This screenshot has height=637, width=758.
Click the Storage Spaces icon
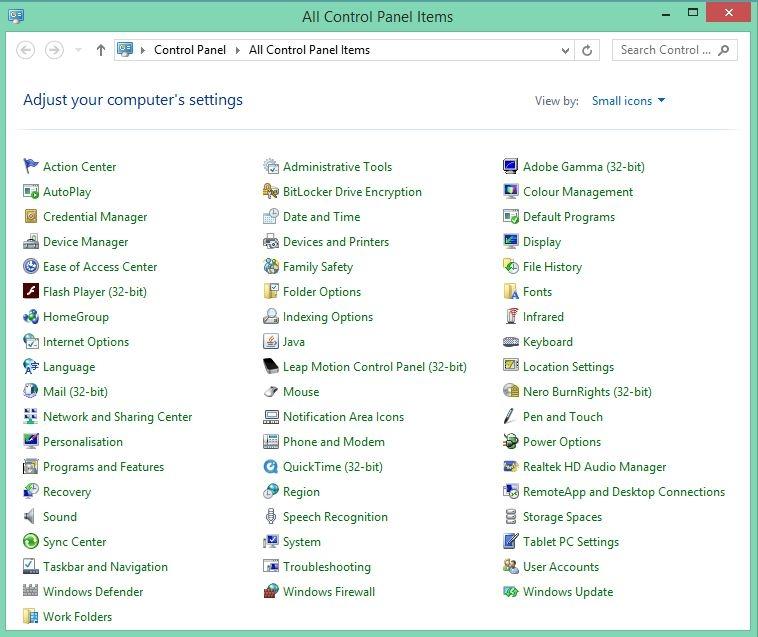click(x=510, y=516)
